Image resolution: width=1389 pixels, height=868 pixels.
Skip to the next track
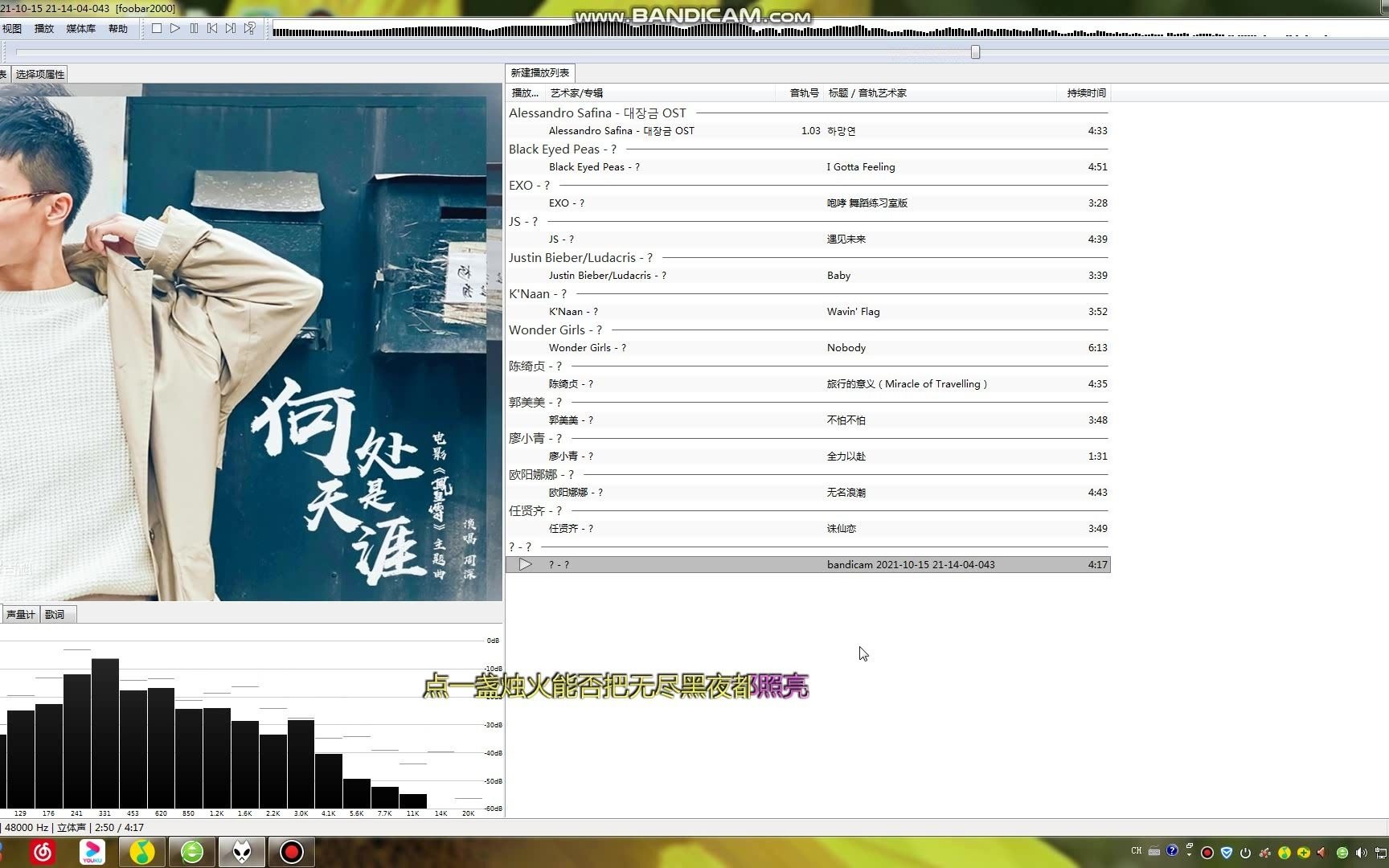[x=231, y=28]
